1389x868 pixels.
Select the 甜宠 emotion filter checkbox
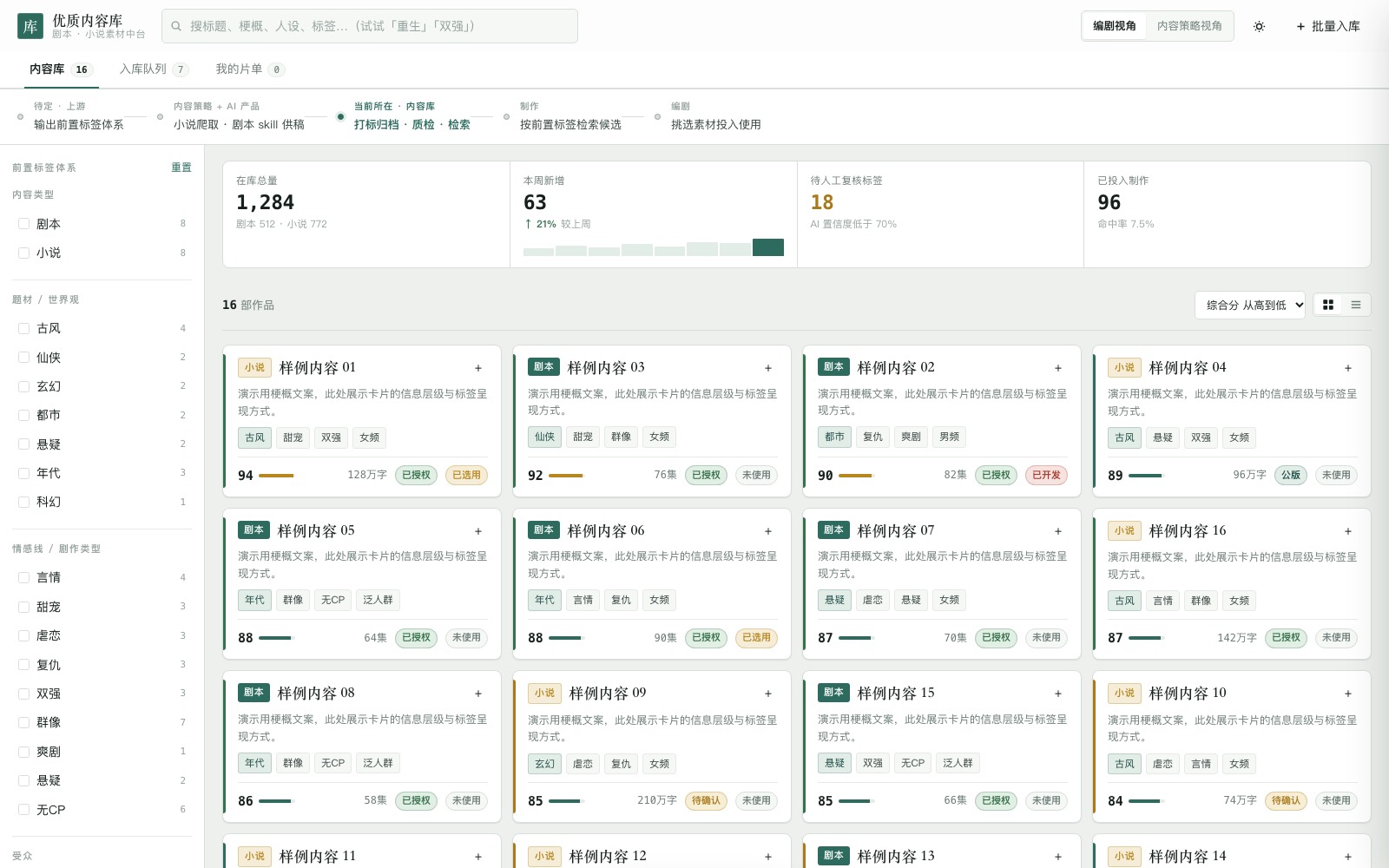[x=24, y=607]
